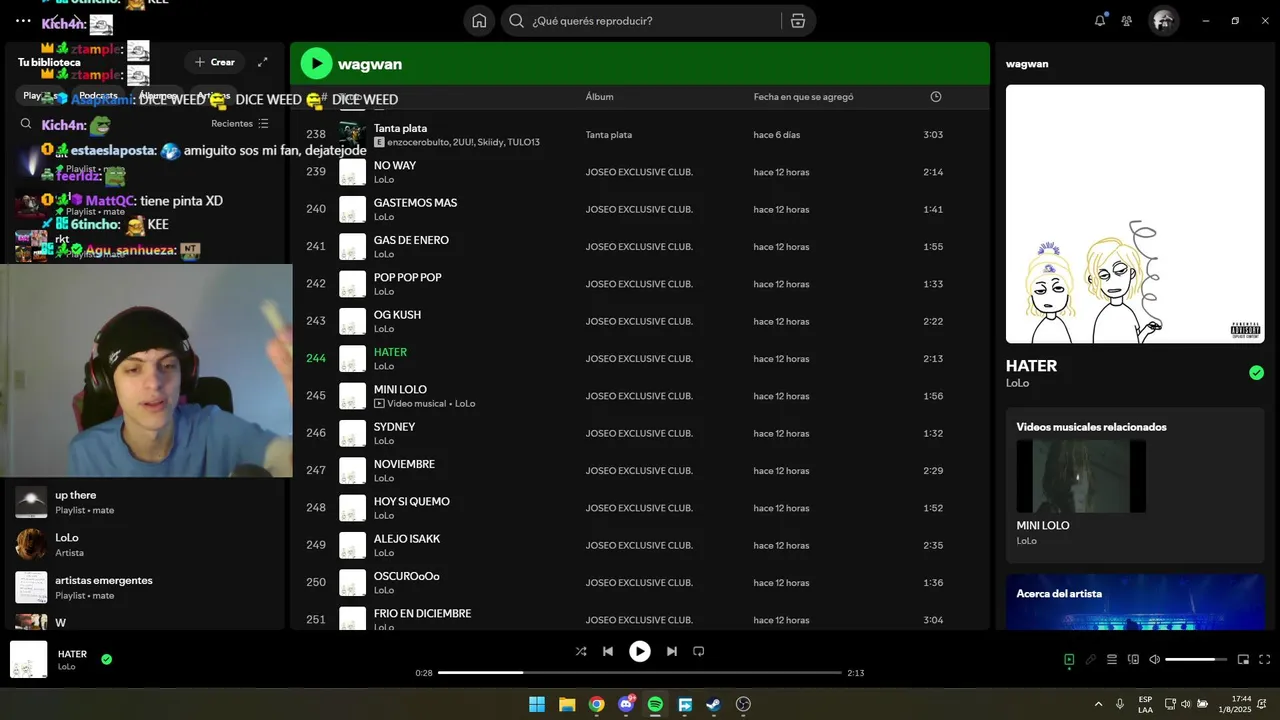The image size is (1280, 720).
Task: Click the duration clock column header
Action: [936, 97]
